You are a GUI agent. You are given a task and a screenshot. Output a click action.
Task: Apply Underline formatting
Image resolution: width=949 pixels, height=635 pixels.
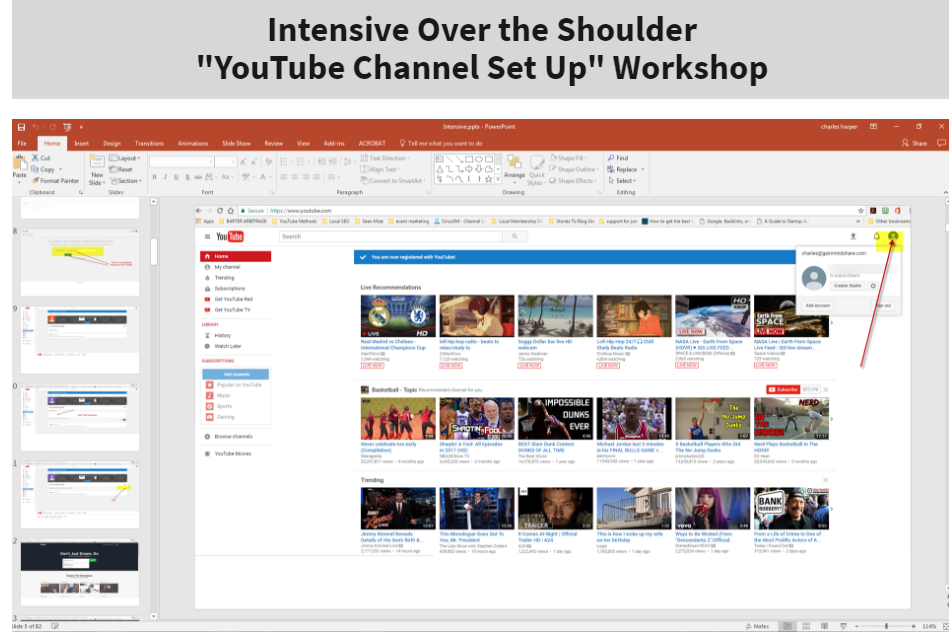coord(176,177)
